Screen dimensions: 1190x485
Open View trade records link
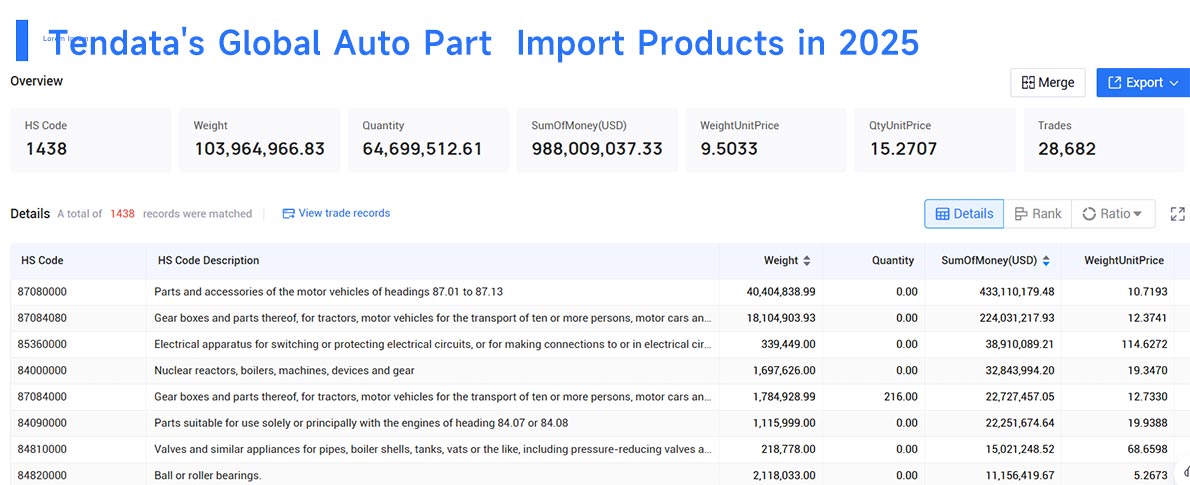(x=336, y=213)
